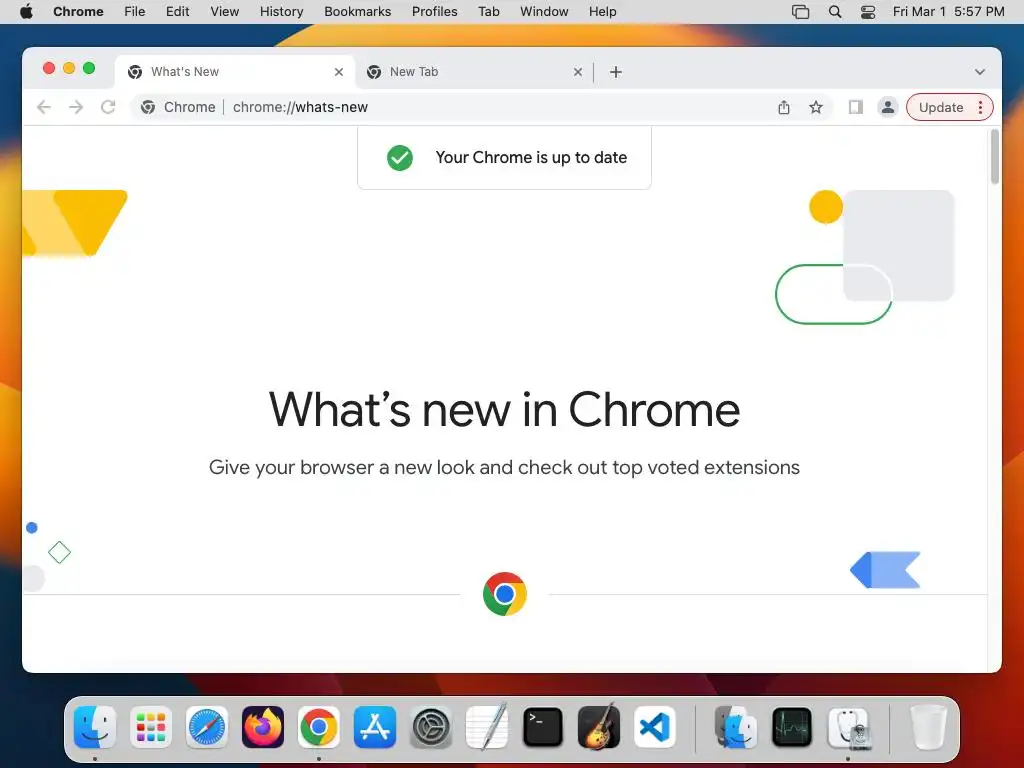Close the What's New tab
Viewport: 1024px width, 768px height.
pyautogui.click(x=339, y=72)
